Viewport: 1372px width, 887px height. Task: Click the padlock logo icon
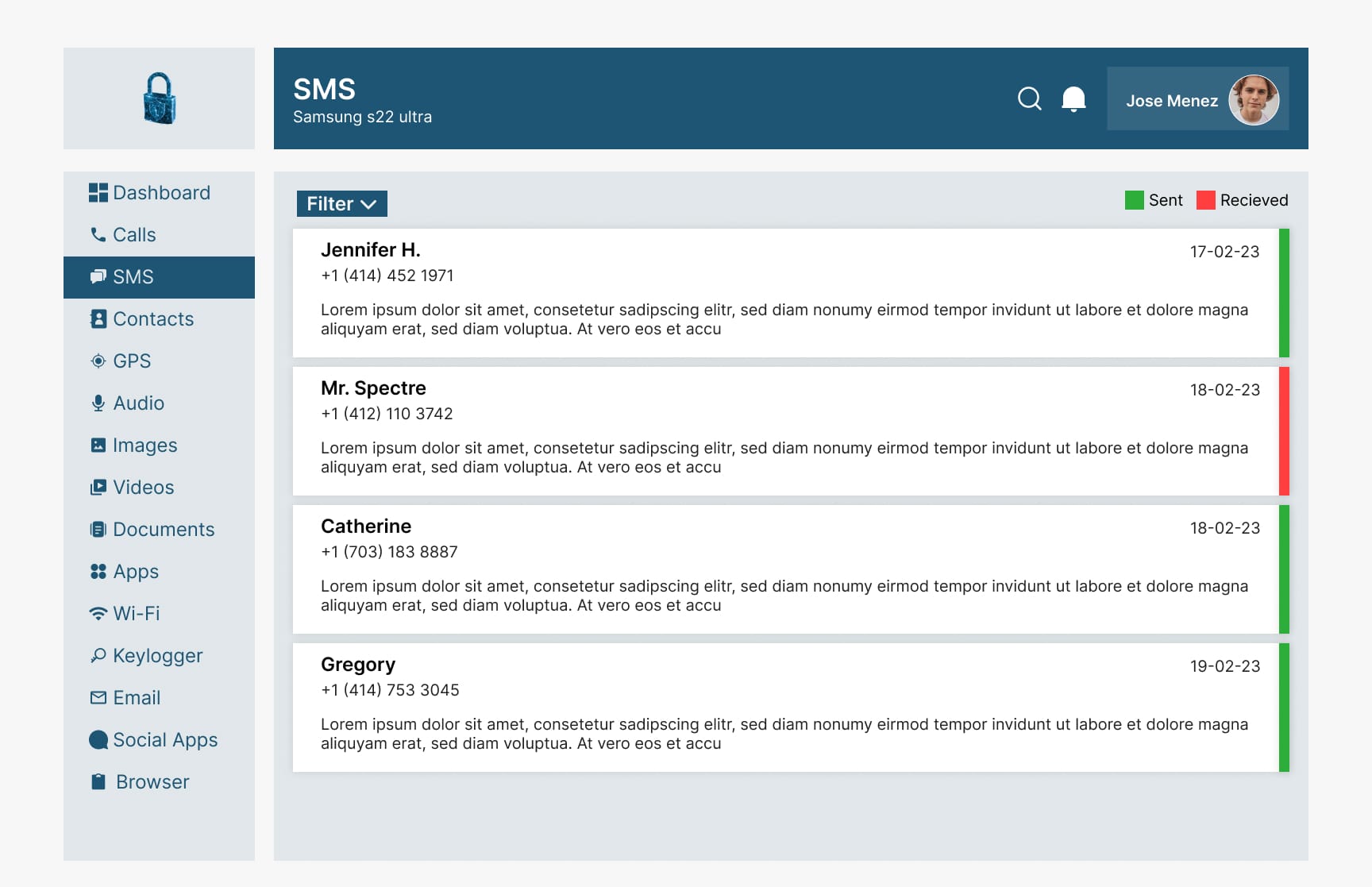[160, 98]
